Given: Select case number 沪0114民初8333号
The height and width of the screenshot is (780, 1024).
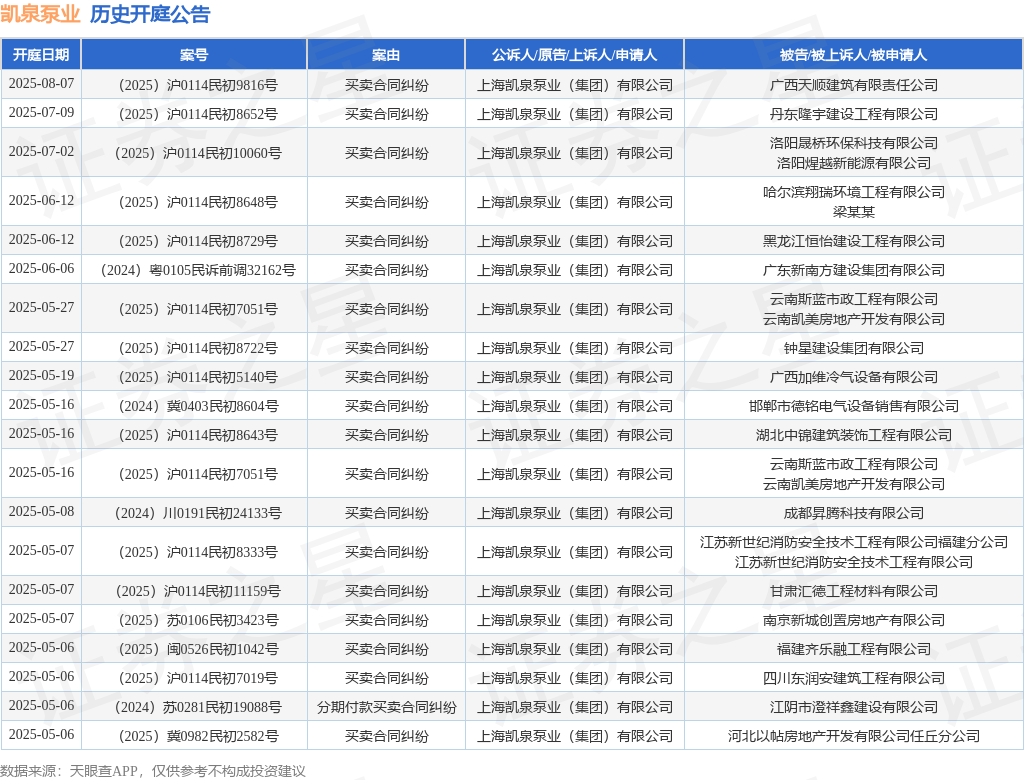Looking at the screenshot, I should (195, 552).
